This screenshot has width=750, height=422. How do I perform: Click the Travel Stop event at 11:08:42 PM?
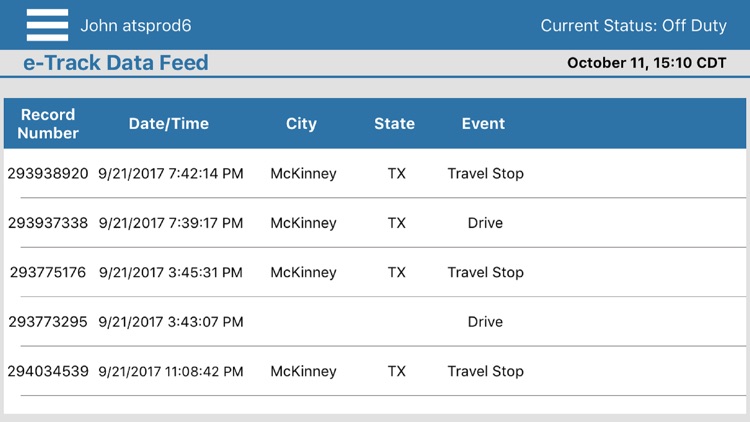click(485, 371)
